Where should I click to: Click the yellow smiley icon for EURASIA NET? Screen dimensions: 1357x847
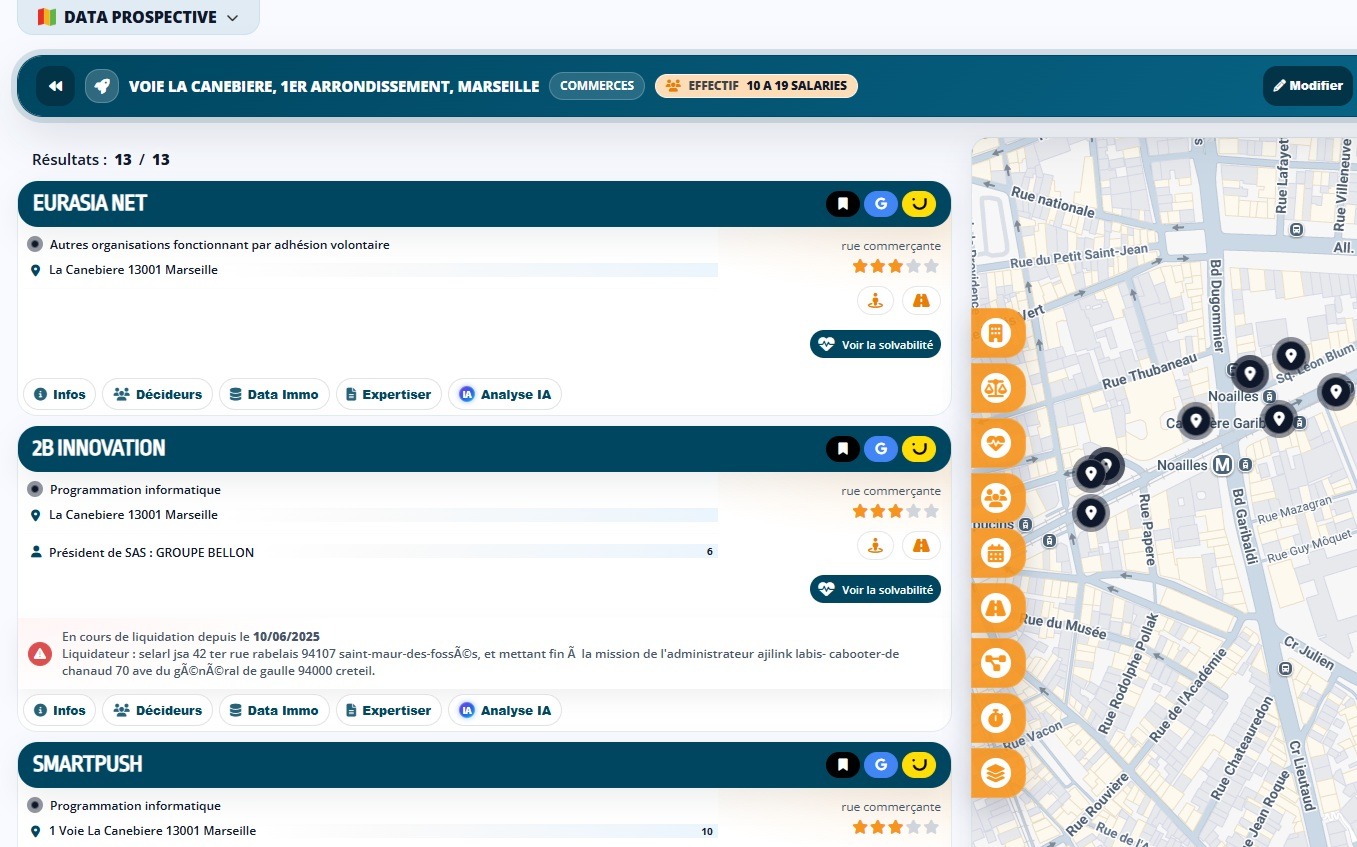point(919,204)
